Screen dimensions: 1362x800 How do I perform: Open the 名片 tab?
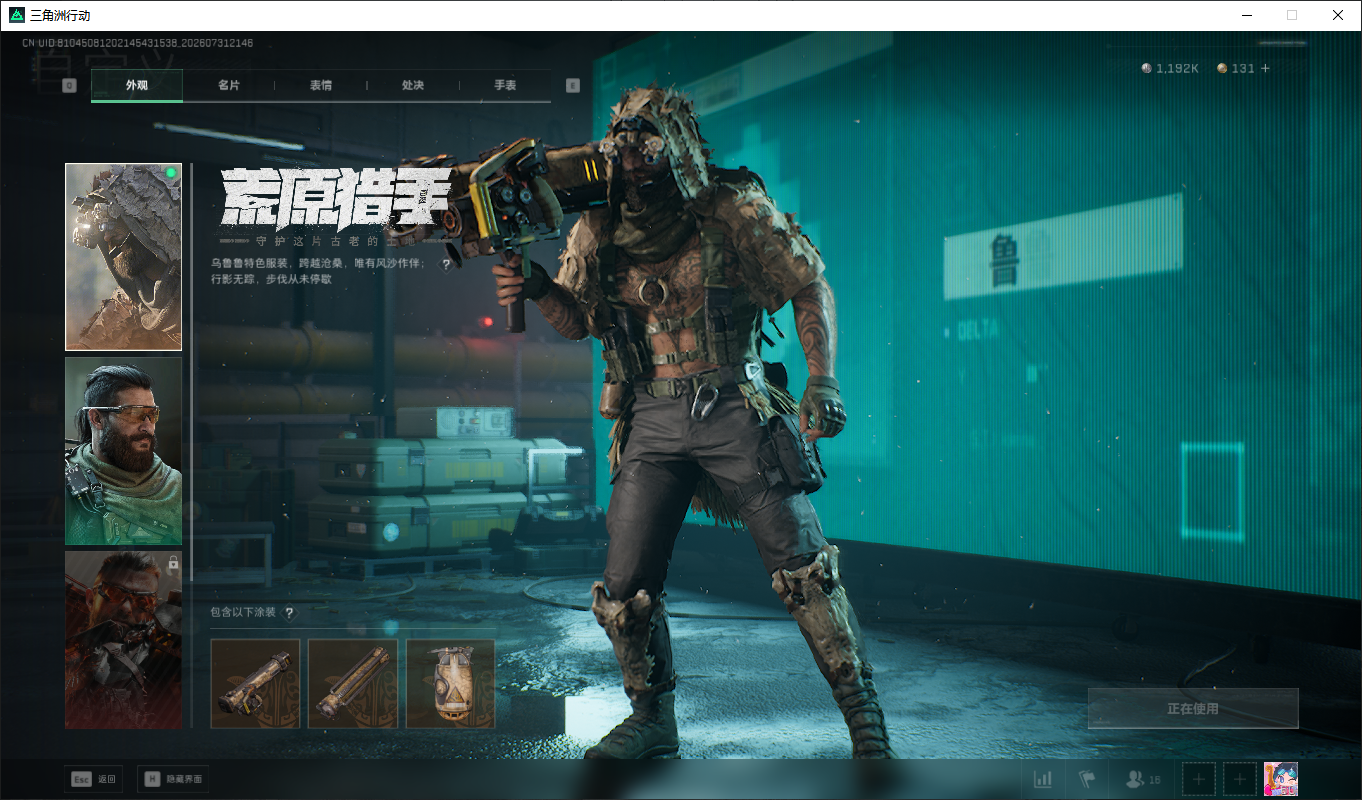point(229,86)
